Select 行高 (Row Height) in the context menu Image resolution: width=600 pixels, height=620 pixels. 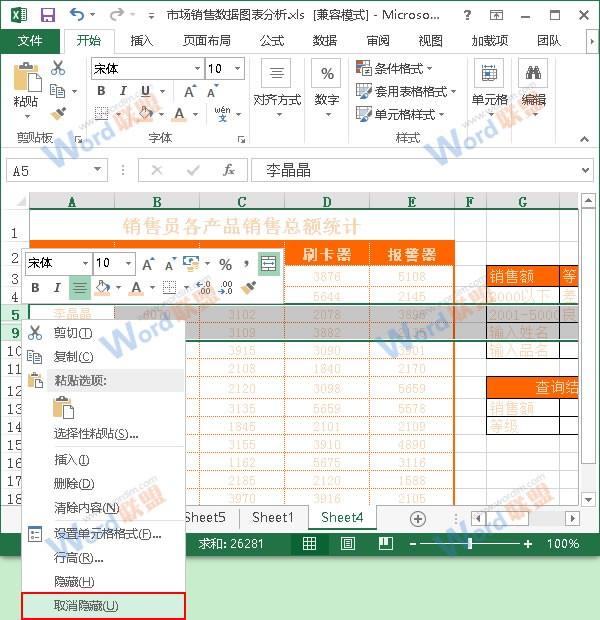pos(78,558)
